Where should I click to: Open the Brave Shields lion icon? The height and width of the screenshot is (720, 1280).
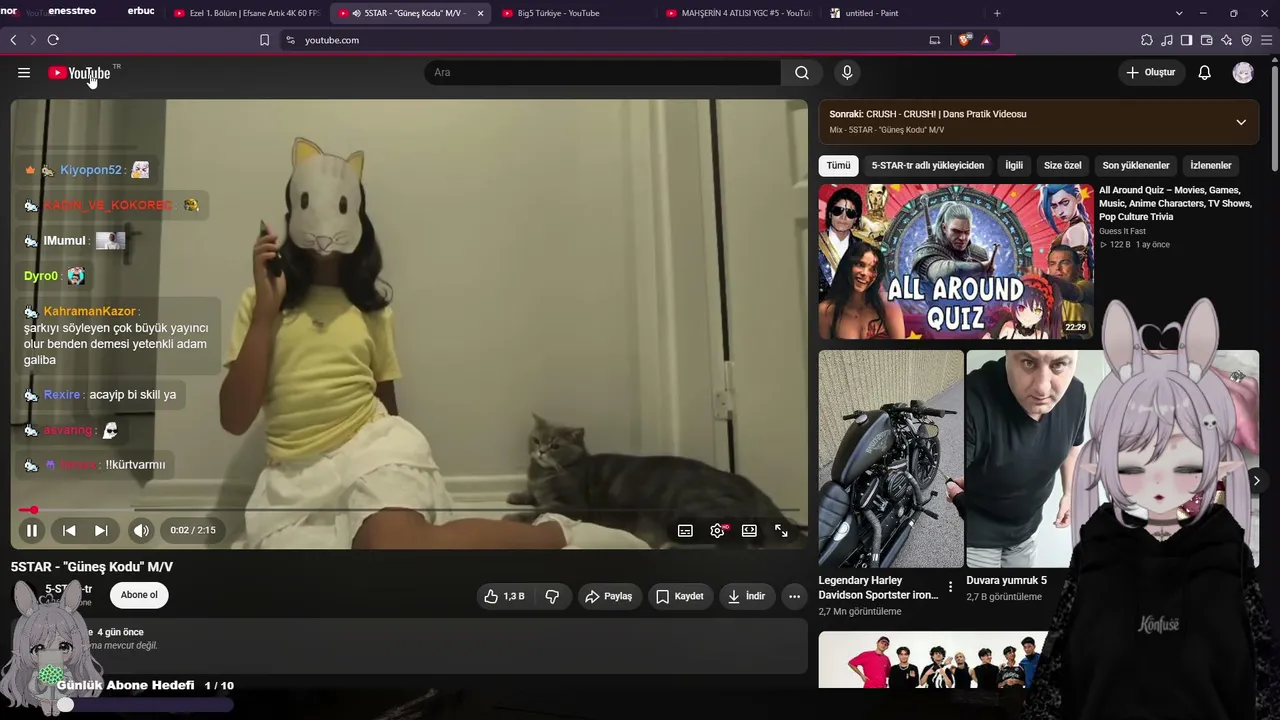coord(965,40)
